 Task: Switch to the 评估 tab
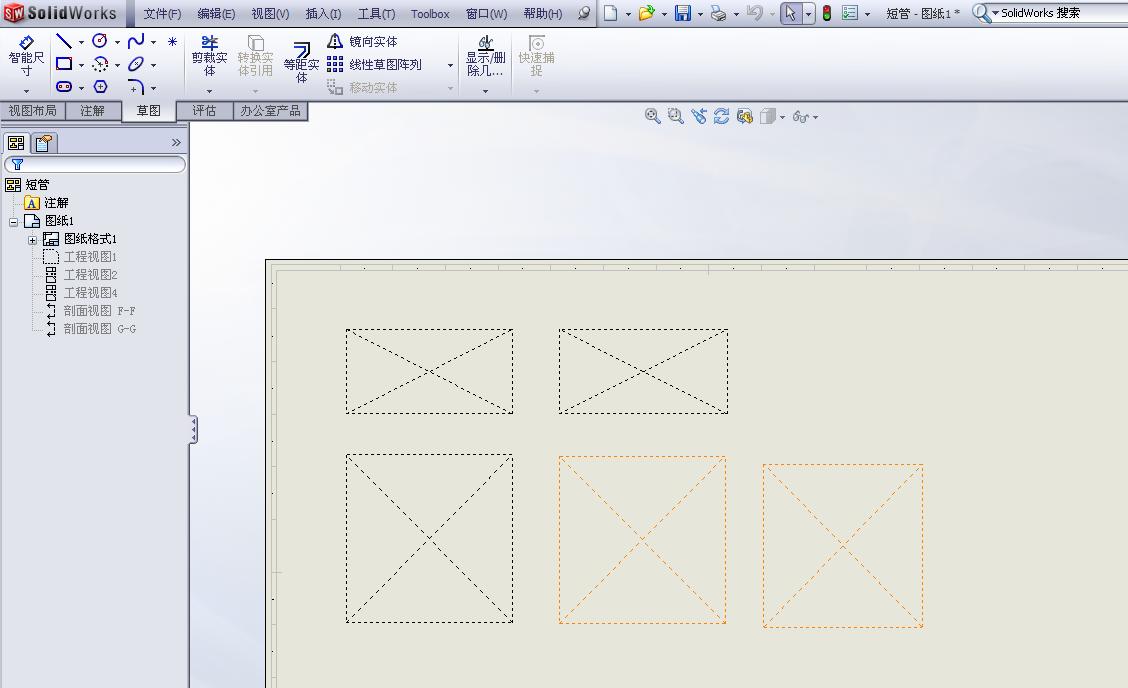pos(204,111)
